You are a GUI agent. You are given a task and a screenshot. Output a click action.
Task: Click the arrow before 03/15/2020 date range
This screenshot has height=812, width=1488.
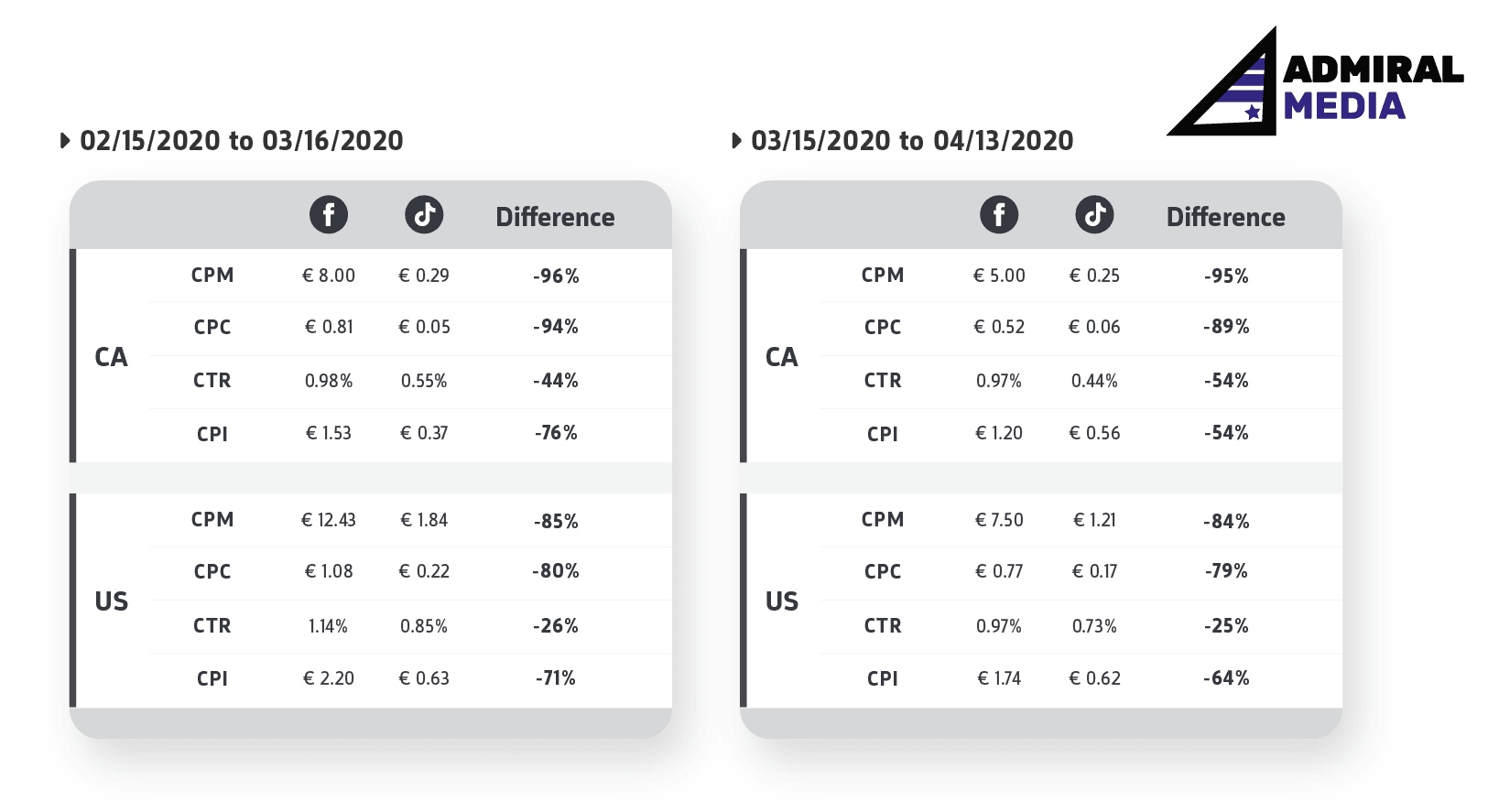coord(736,141)
